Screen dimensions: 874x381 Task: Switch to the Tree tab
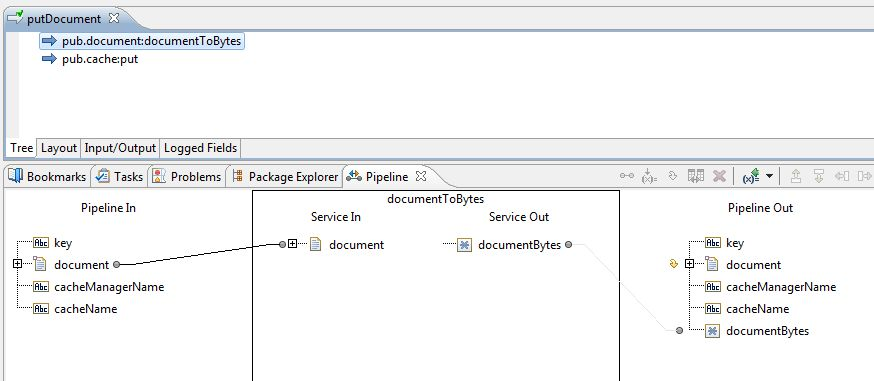[22, 148]
